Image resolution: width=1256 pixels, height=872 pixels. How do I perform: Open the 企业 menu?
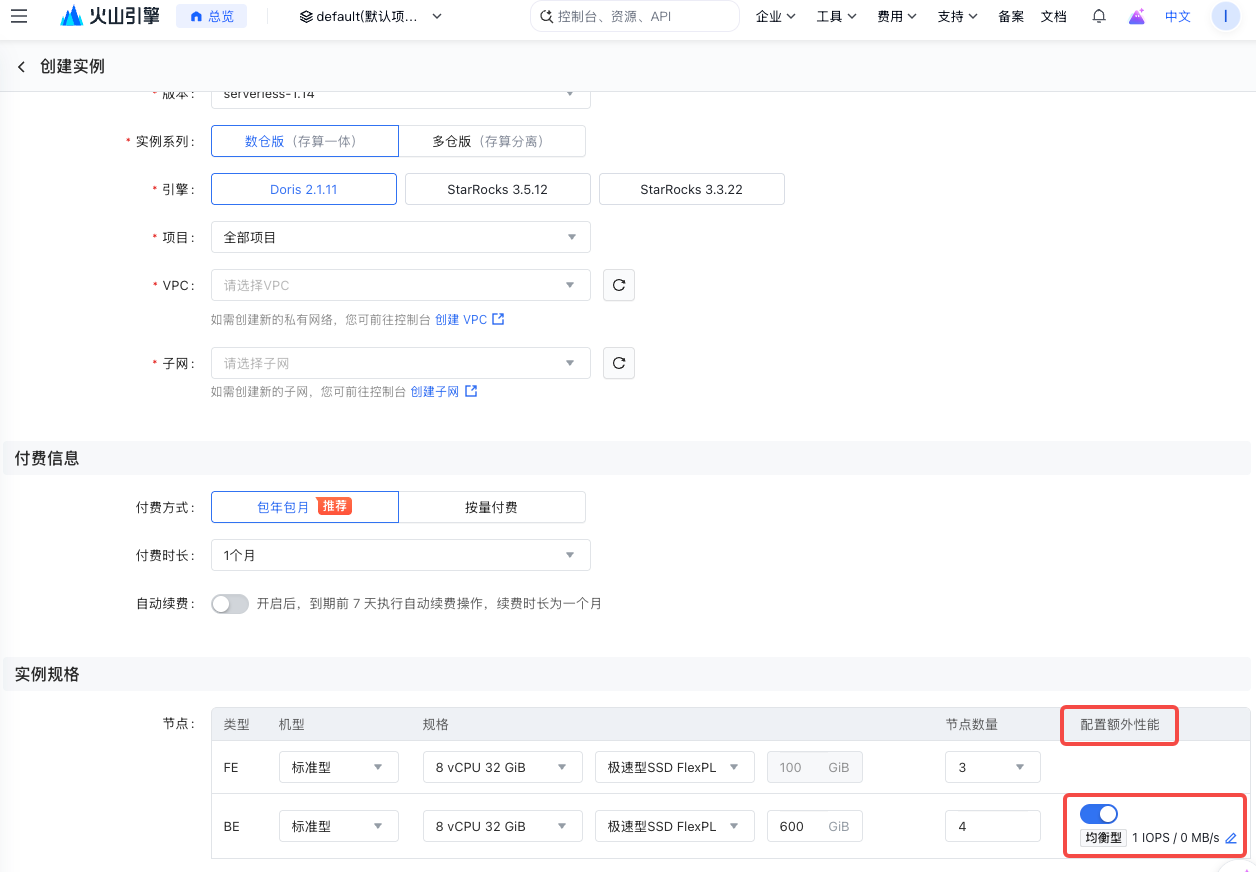(776, 16)
